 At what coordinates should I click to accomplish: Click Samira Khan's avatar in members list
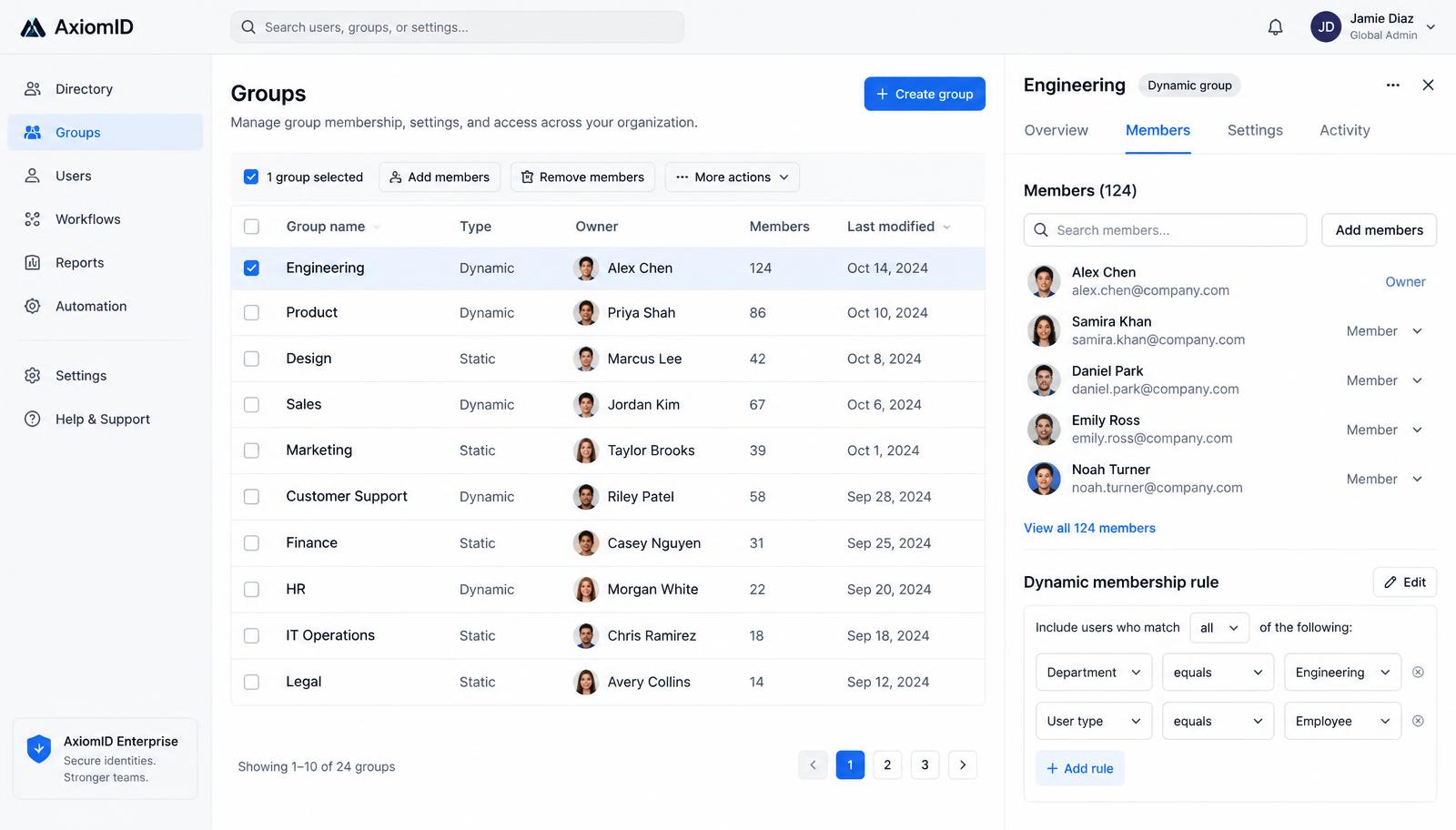point(1044,330)
